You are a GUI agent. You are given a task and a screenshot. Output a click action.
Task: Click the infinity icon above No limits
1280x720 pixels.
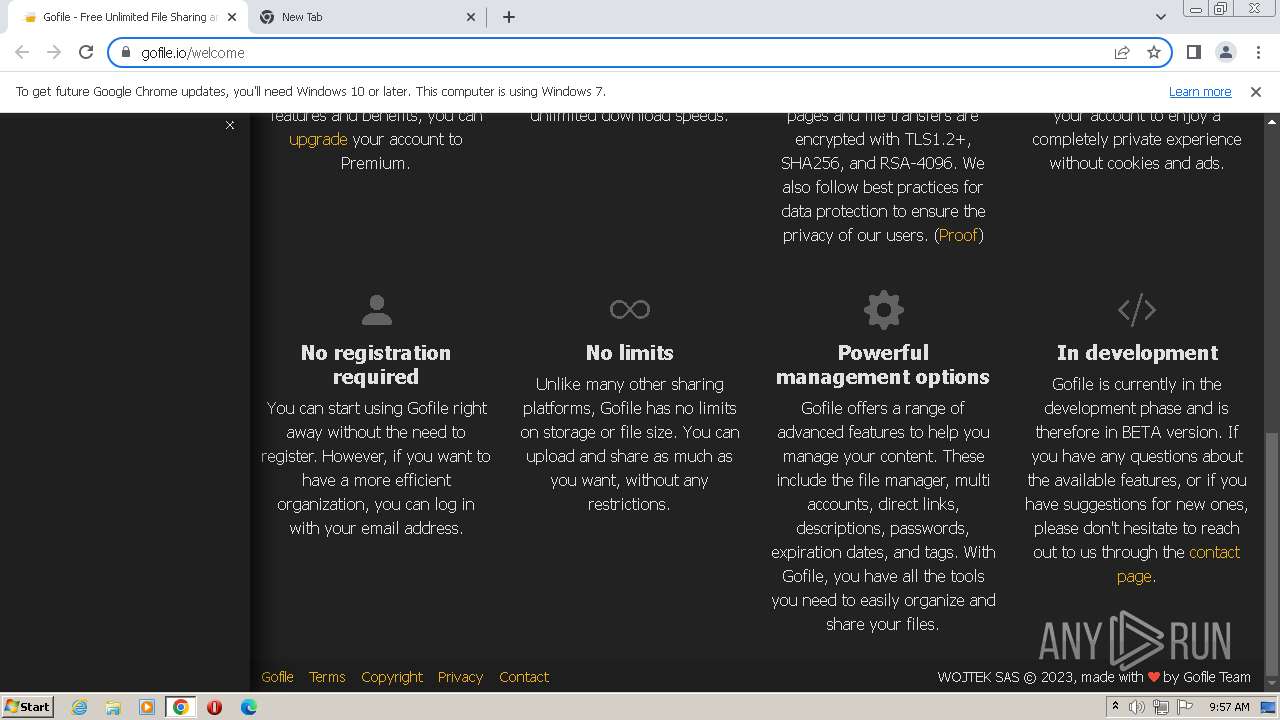pos(630,310)
